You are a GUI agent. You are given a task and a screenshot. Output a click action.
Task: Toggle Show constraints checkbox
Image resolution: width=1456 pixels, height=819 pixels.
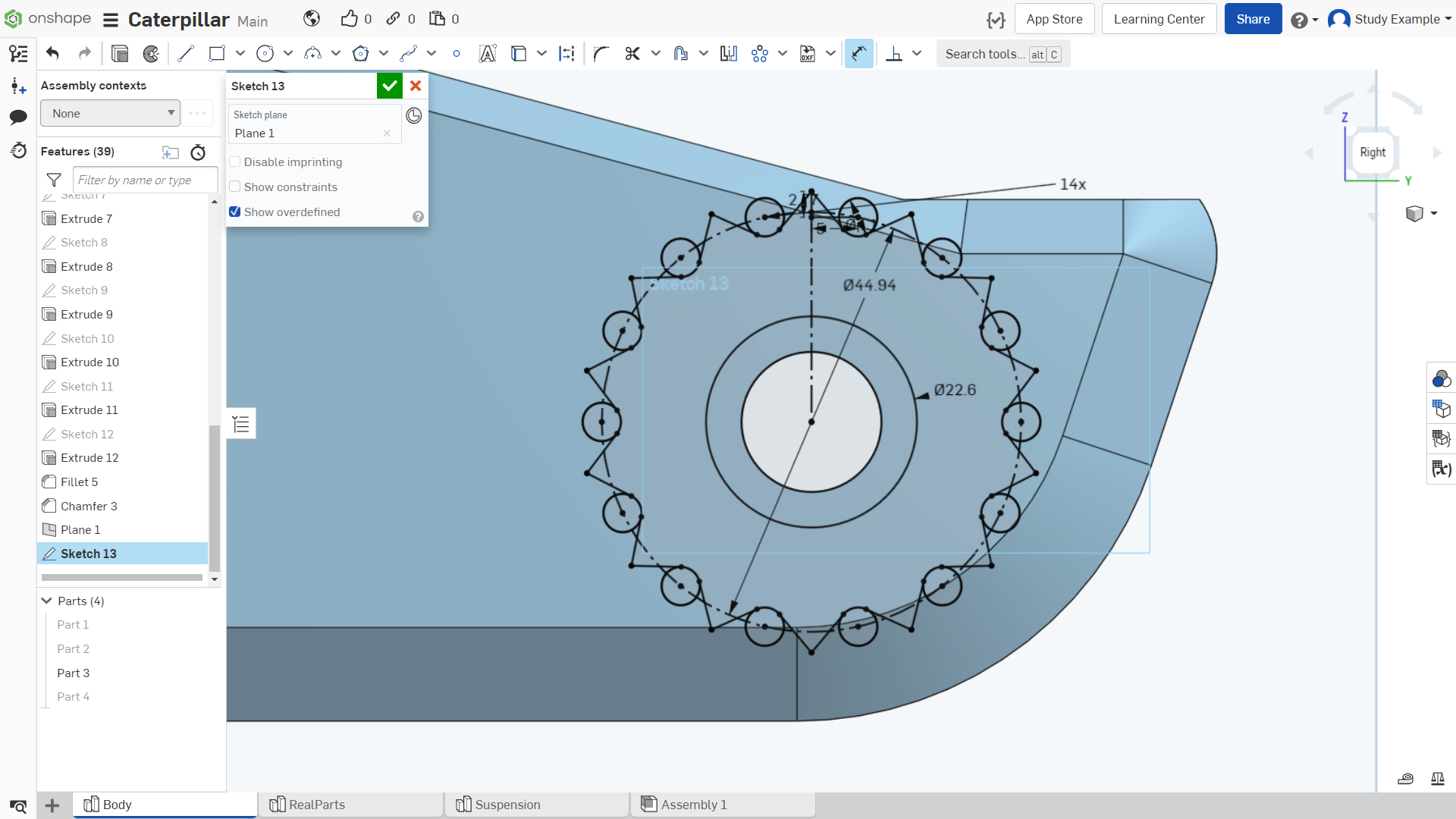pyautogui.click(x=235, y=187)
